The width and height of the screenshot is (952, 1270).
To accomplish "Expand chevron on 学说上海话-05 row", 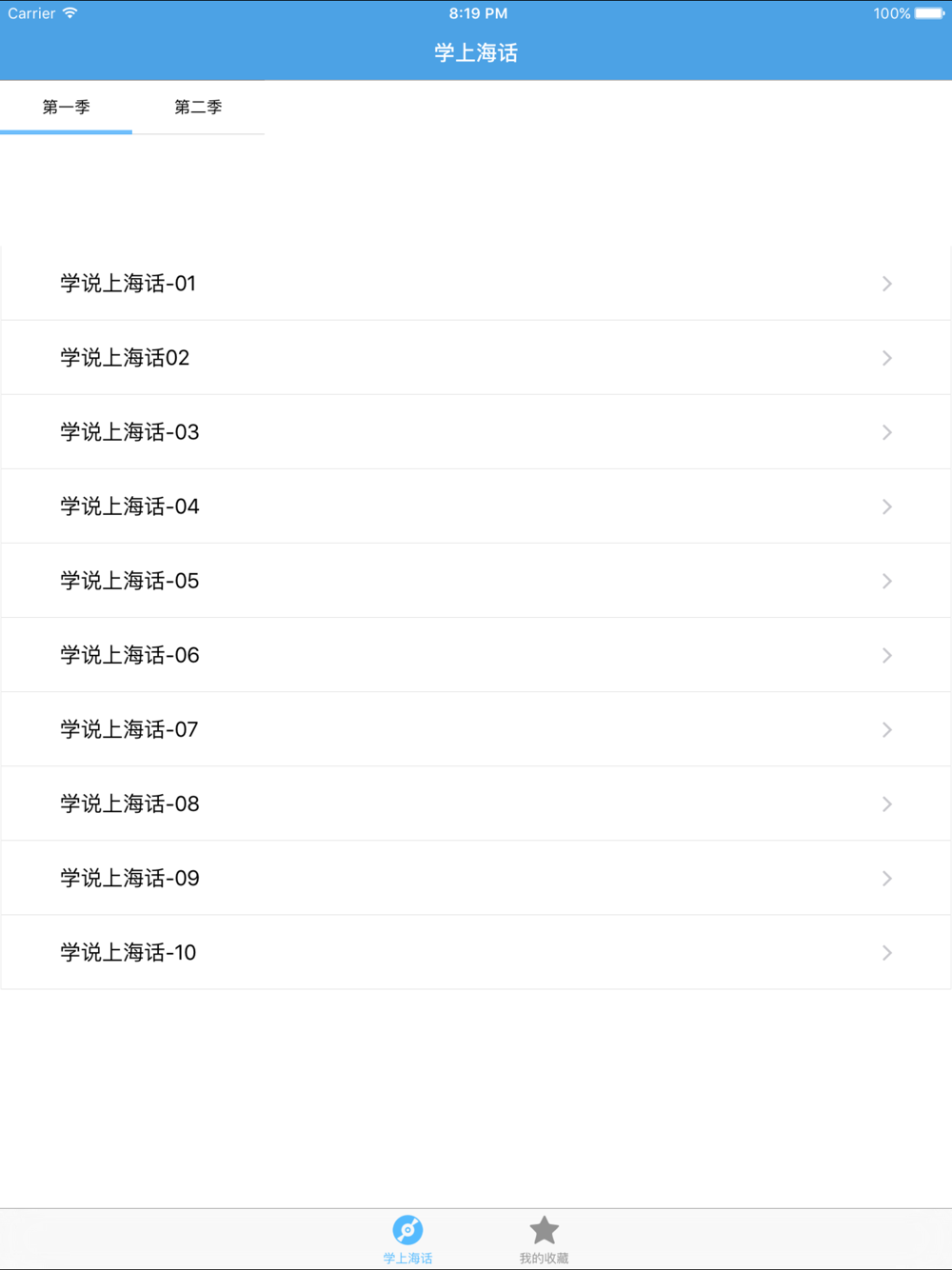I will [886, 581].
